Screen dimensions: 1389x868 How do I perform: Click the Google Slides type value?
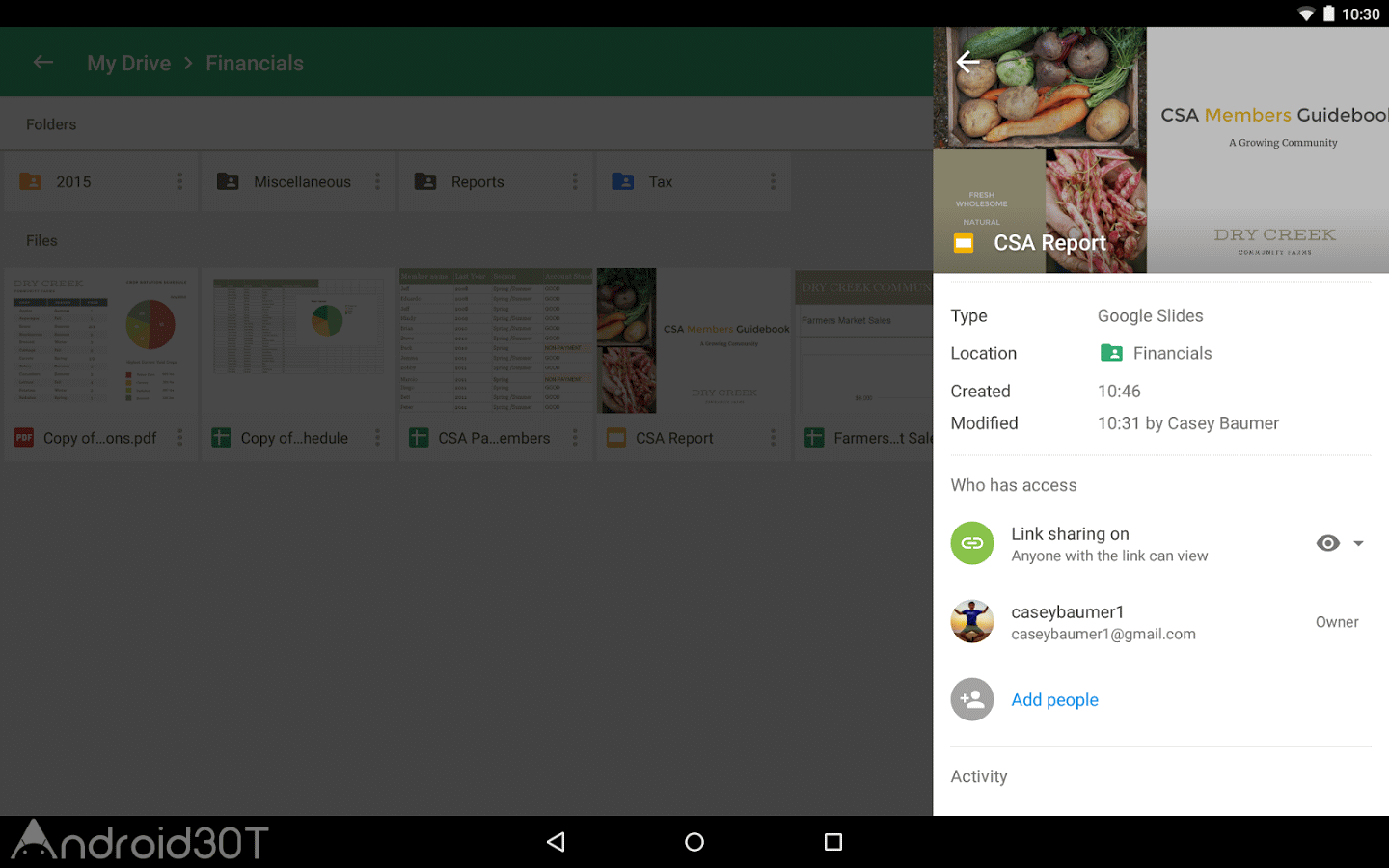pos(1150,315)
